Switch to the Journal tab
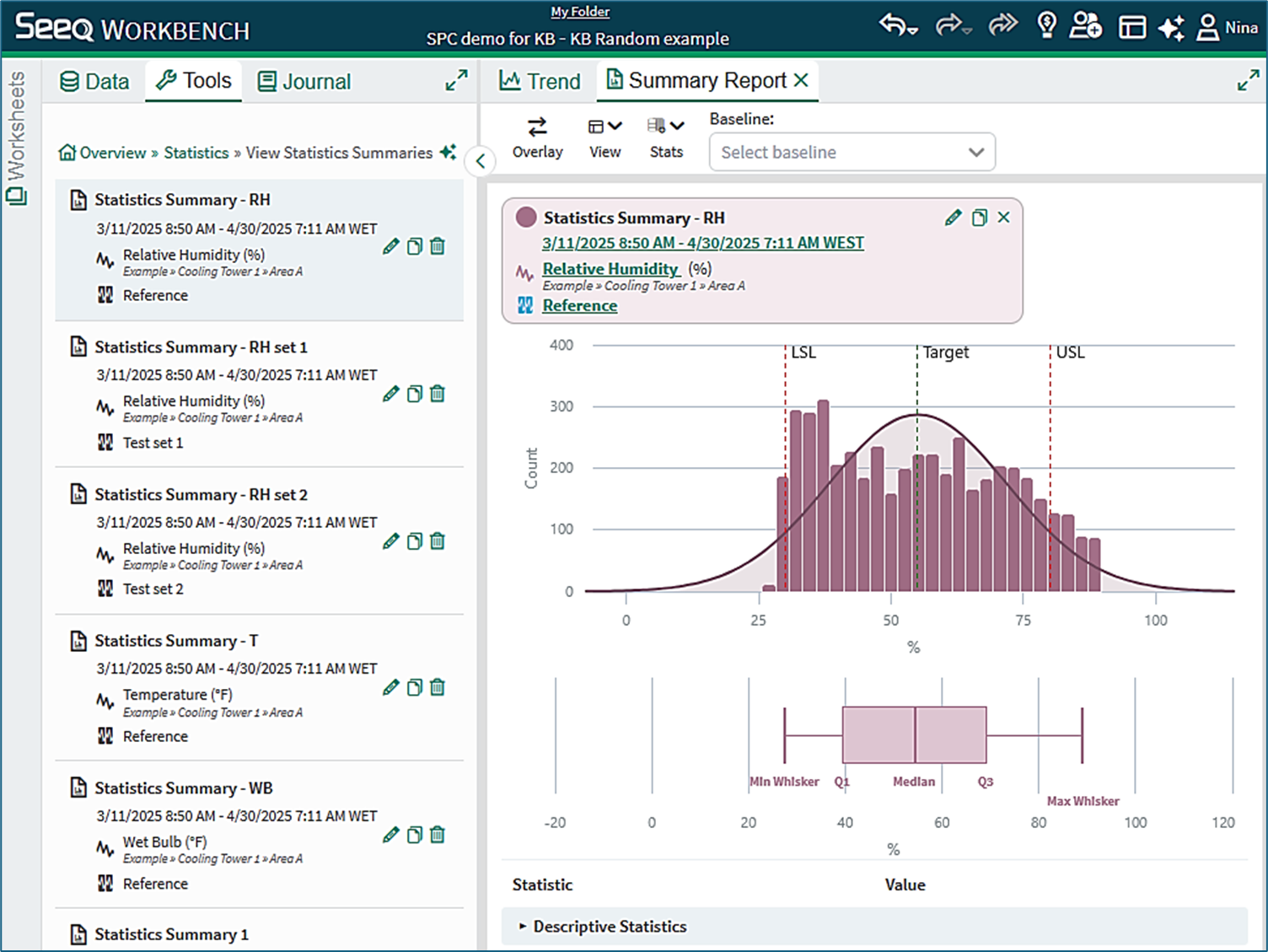Image resolution: width=1268 pixels, height=952 pixels. (304, 82)
